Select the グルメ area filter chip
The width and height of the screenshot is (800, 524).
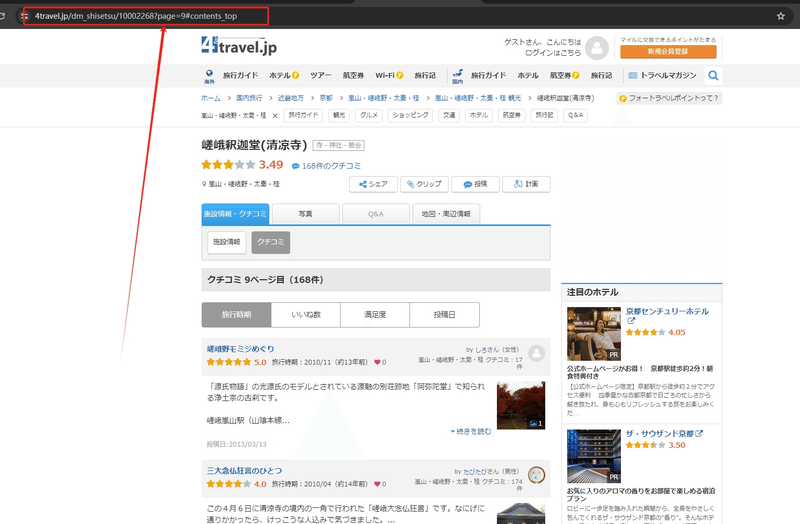(x=369, y=115)
